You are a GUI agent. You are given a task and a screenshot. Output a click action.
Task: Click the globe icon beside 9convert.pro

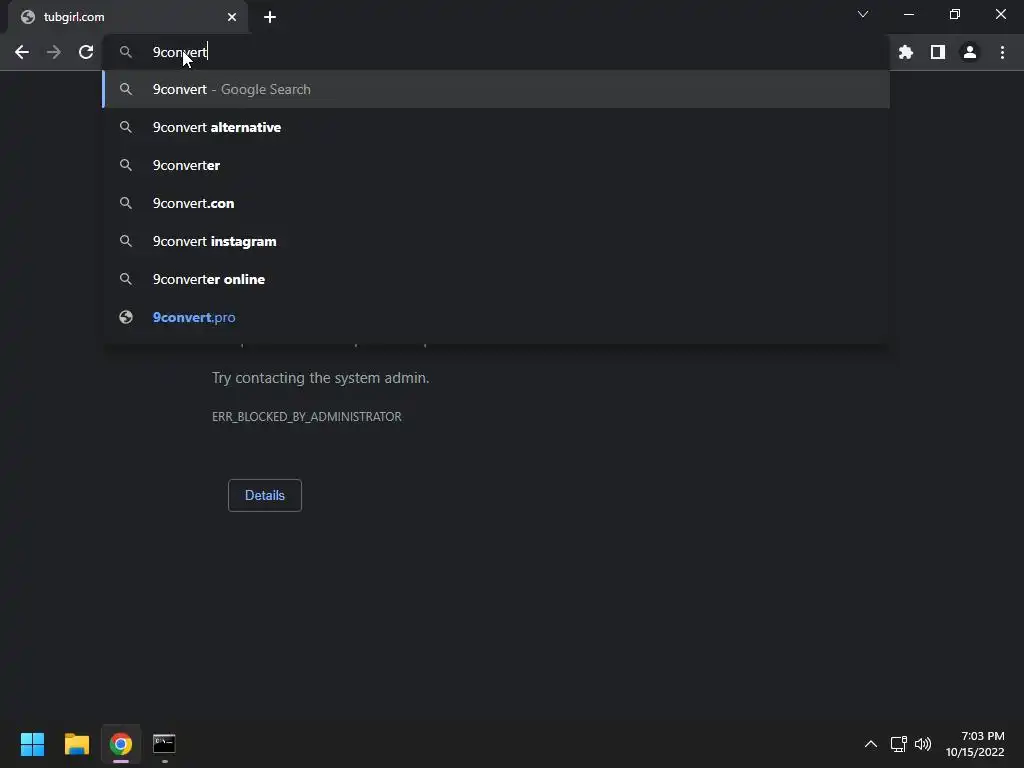(126, 317)
